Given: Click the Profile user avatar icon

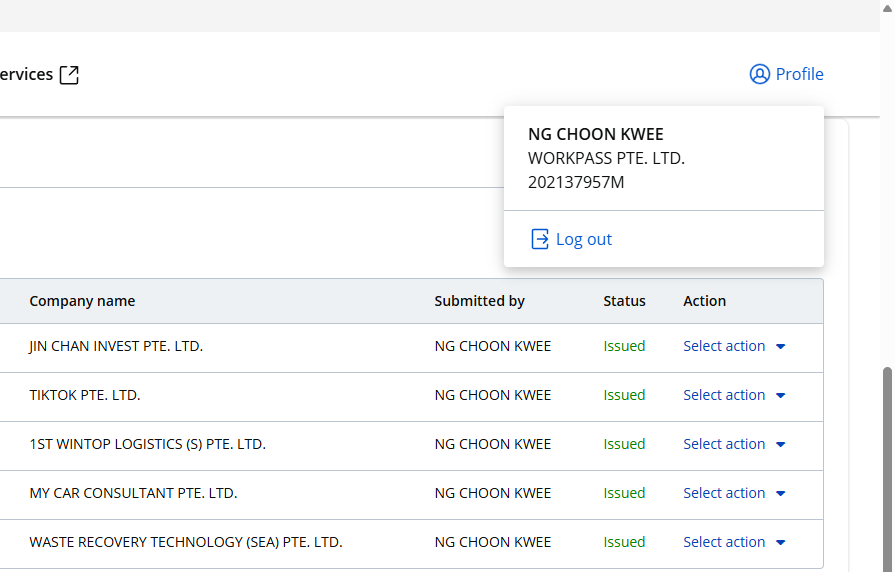Looking at the screenshot, I should click(x=760, y=75).
